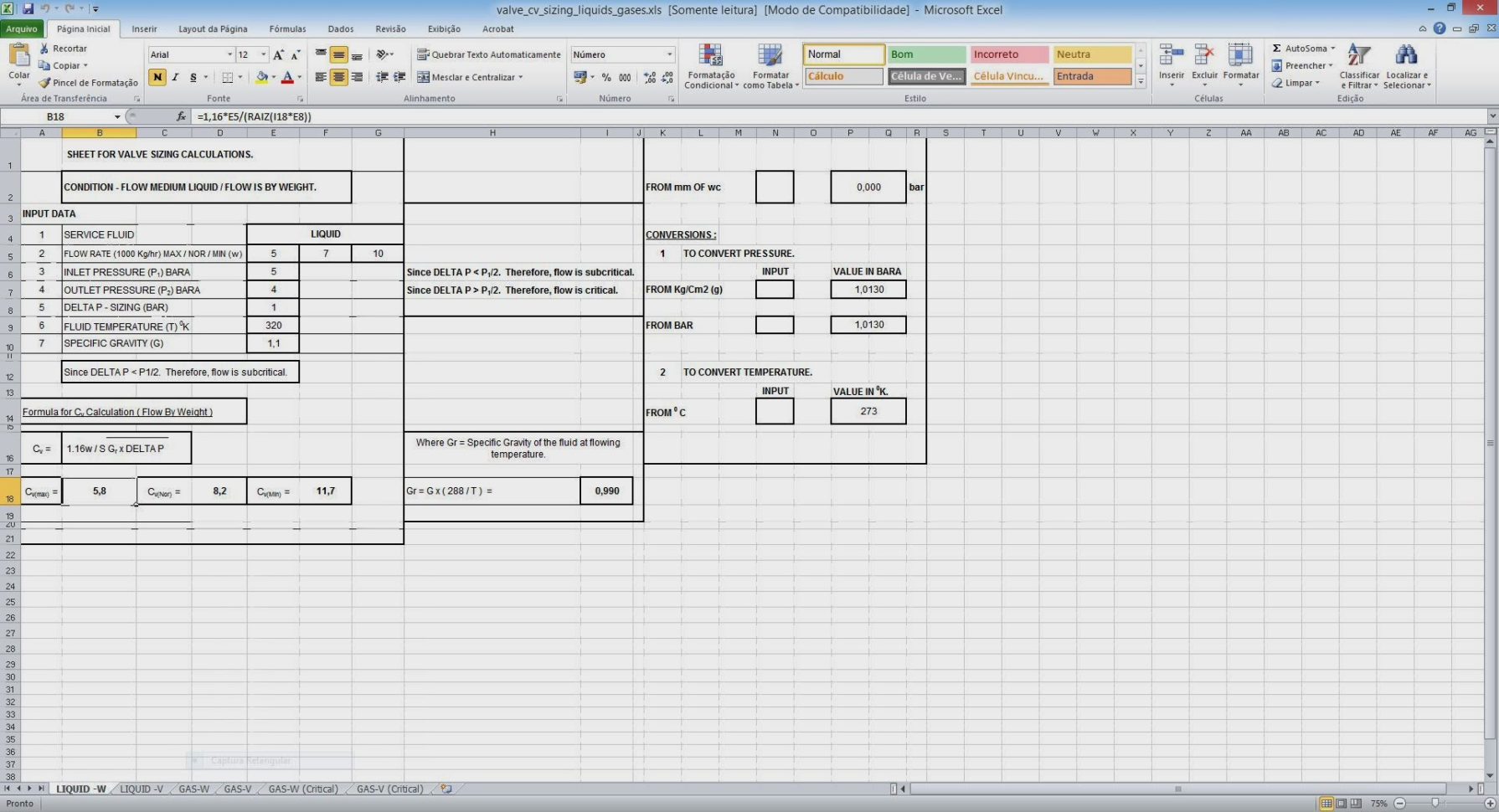1499x812 pixels.
Task: Open Formatação Condicional options
Action: [711, 67]
